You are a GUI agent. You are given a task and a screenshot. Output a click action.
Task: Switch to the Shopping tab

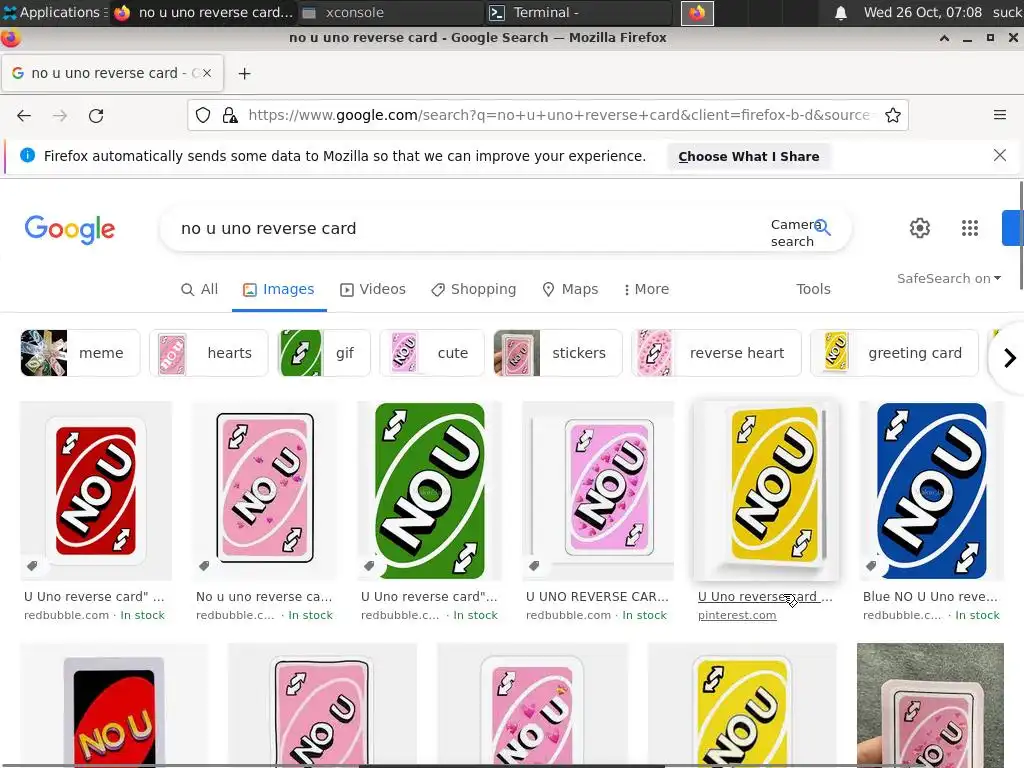pyautogui.click(x=473, y=289)
